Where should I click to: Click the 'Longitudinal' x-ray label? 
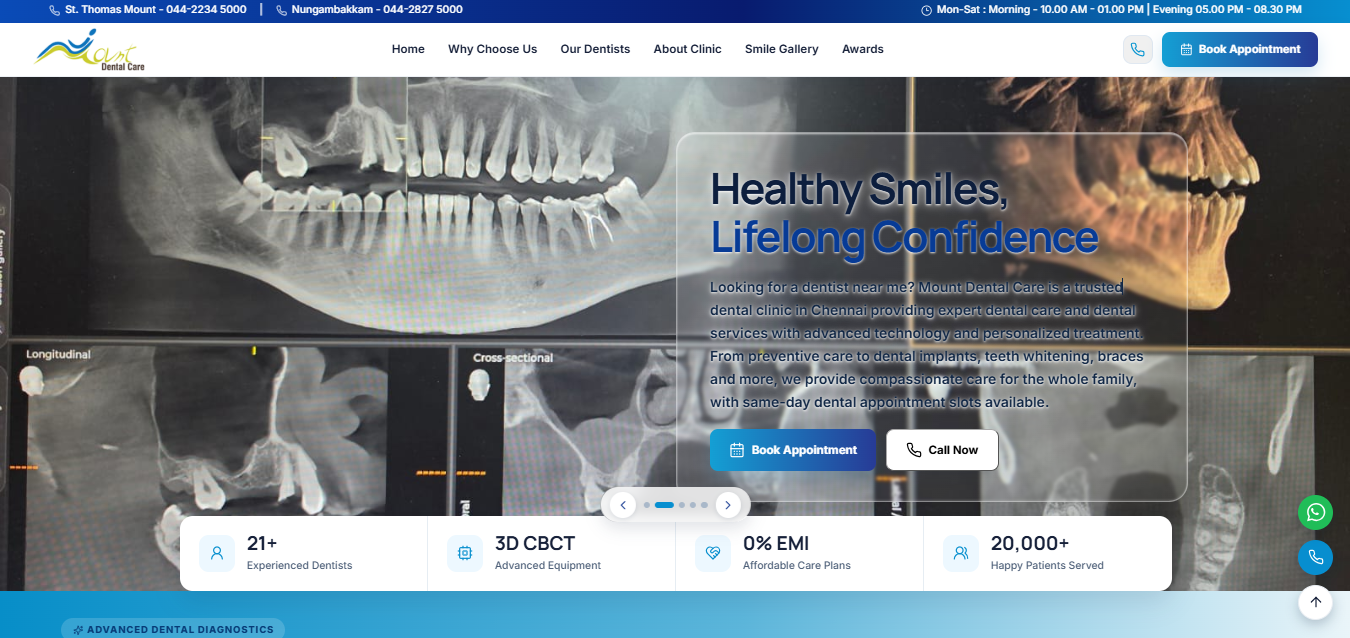[x=58, y=355]
